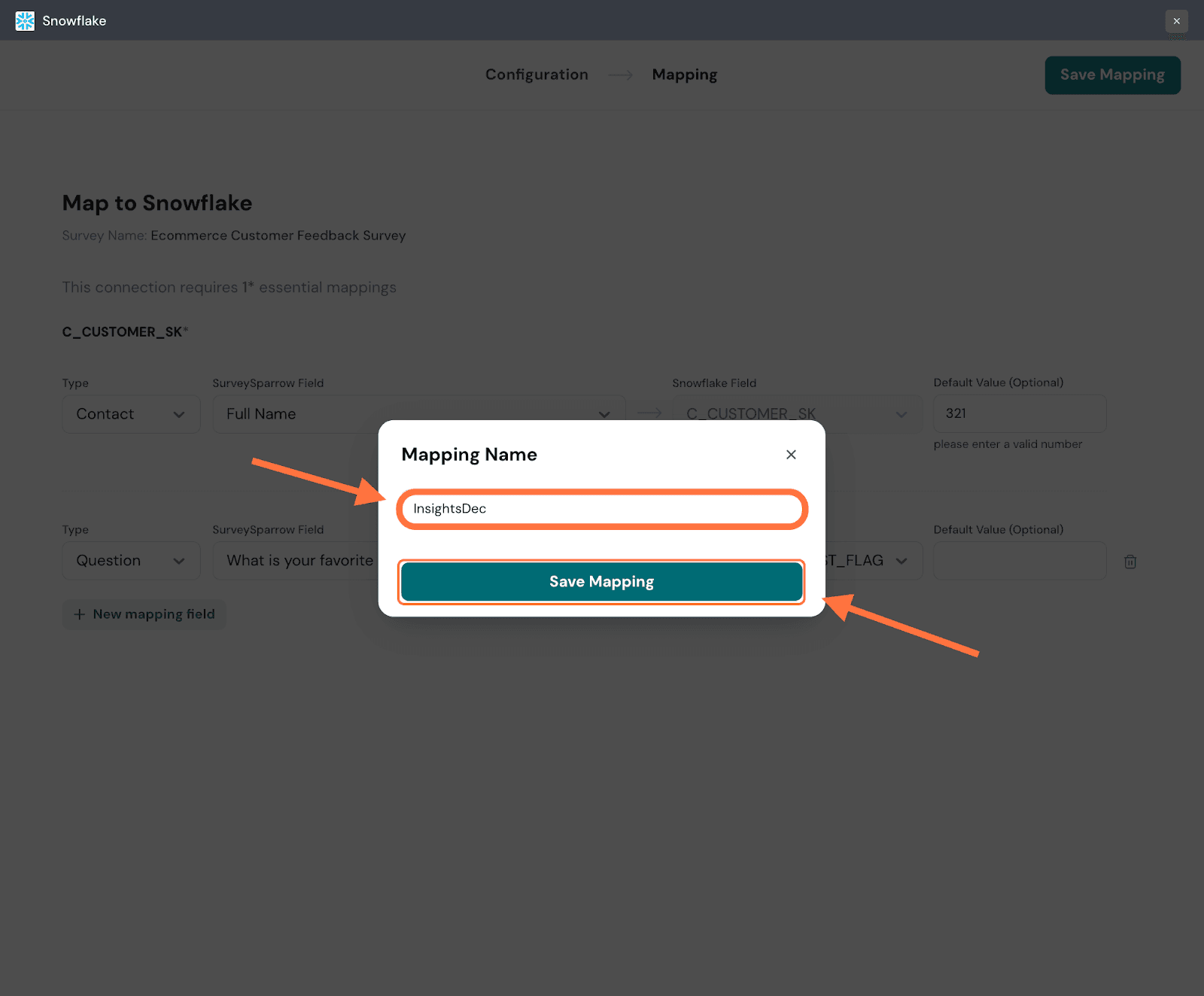Close the Snowflake integration window
Image resolution: width=1204 pixels, height=996 pixels.
pyautogui.click(x=1176, y=21)
